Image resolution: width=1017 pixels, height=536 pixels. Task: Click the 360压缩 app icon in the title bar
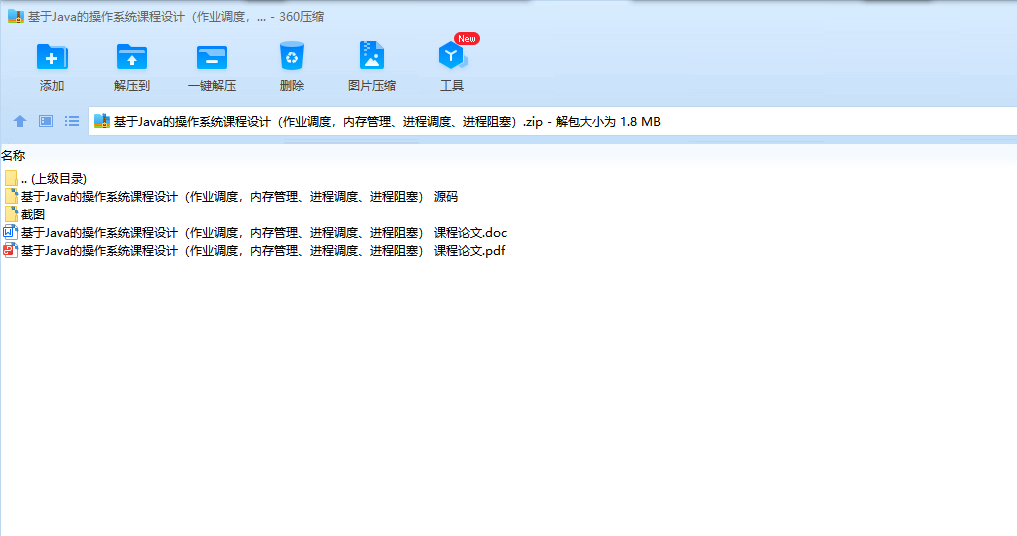pyautogui.click(x=16, y=17)
